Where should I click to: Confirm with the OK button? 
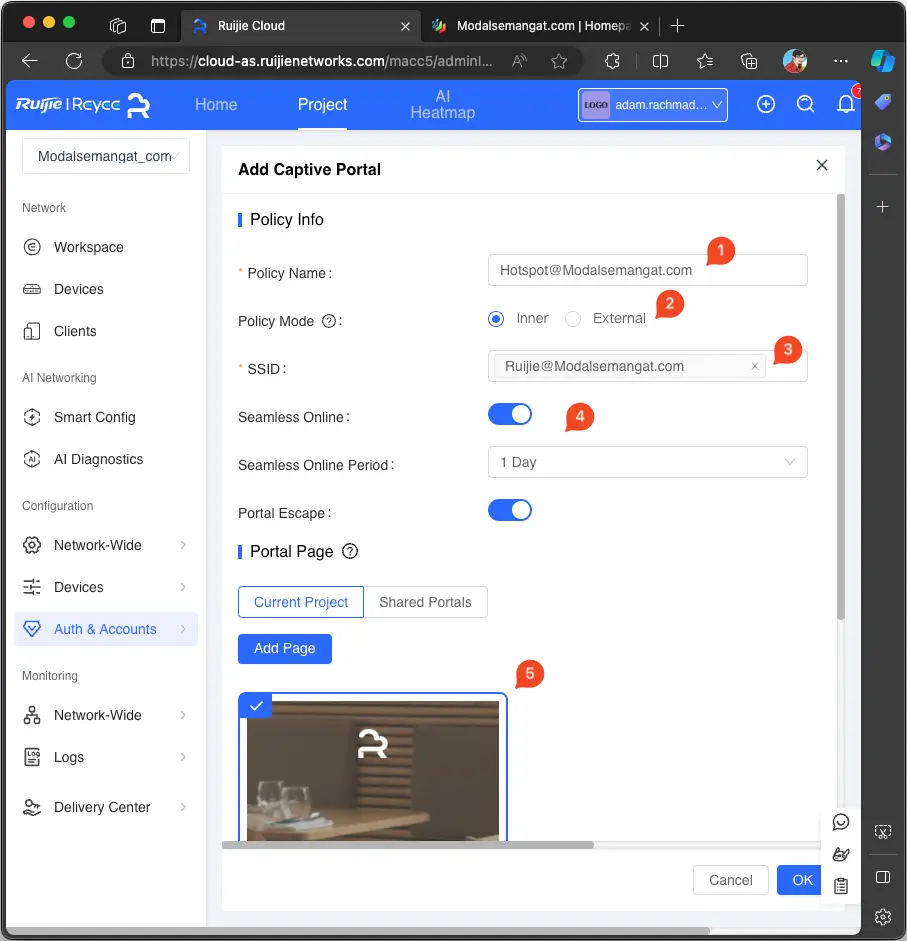801,880
